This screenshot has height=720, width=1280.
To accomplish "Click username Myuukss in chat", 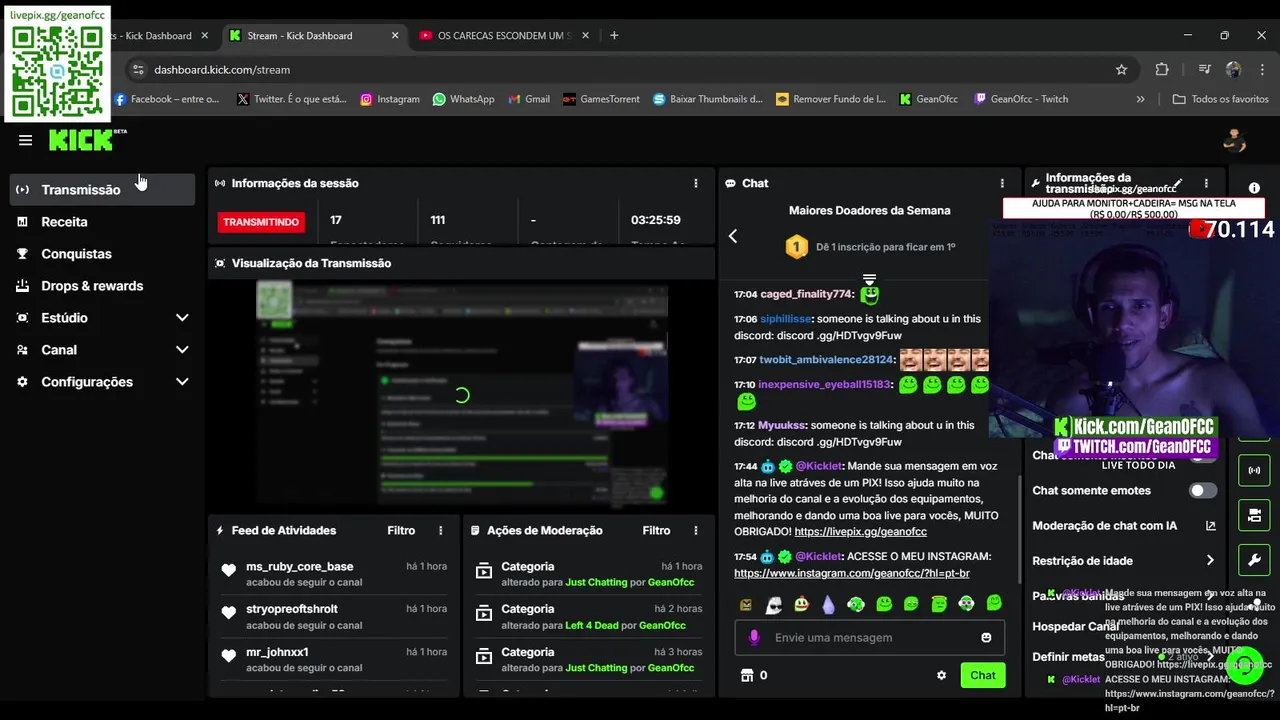I will pyautogui.click(x=781, y=425).
